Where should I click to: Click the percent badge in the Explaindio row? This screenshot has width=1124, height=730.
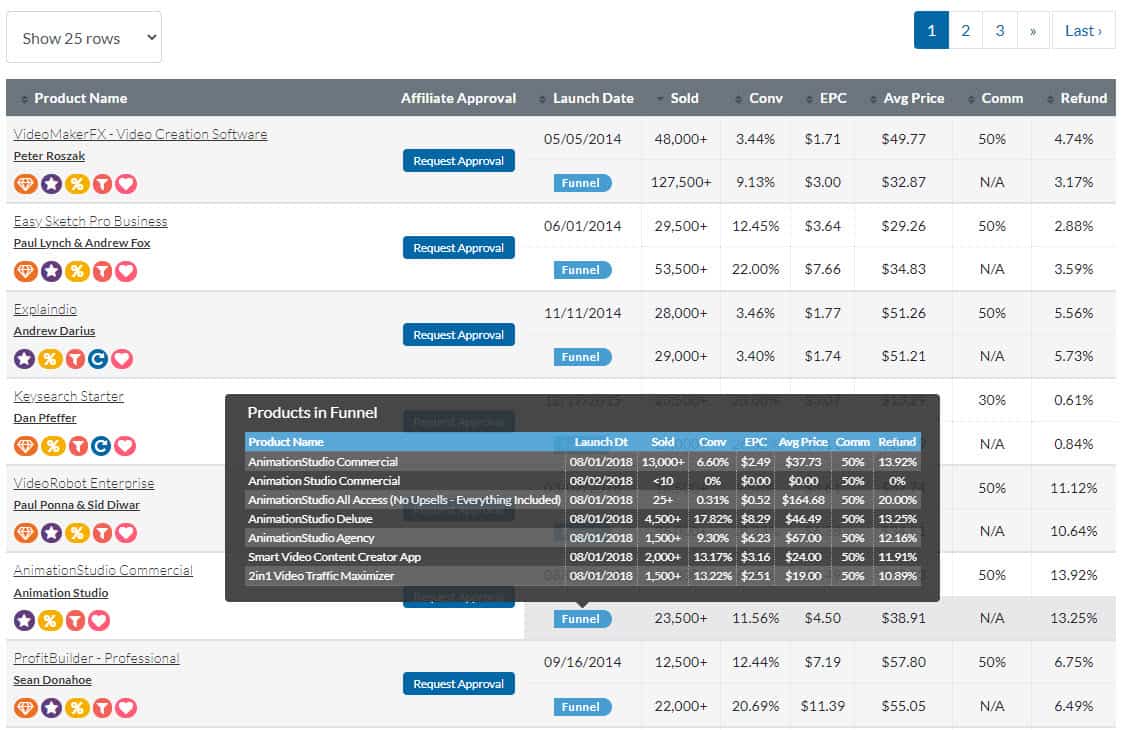click(x=49, y=359)
